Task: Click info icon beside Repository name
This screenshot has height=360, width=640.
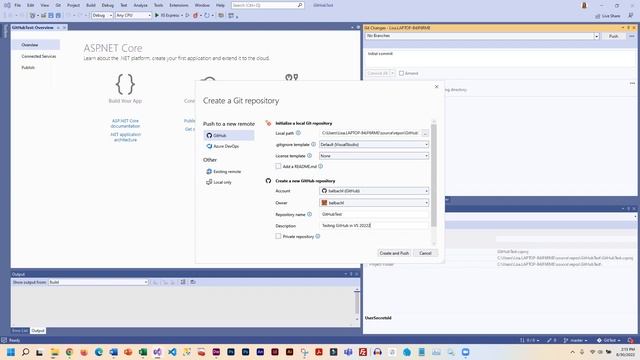Action: click(309, 214)
